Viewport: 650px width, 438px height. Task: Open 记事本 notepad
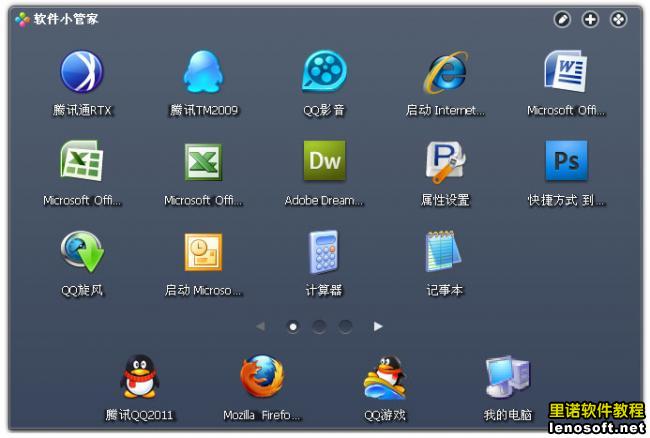(x=443, y=251)
